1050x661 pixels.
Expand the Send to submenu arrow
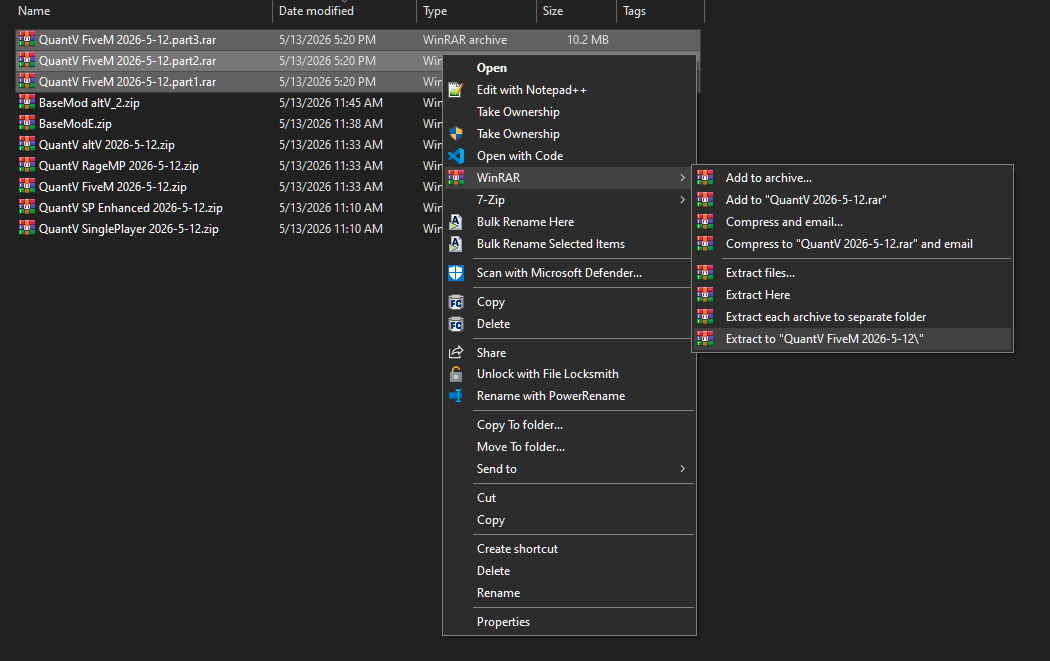[x=682, y=469]
